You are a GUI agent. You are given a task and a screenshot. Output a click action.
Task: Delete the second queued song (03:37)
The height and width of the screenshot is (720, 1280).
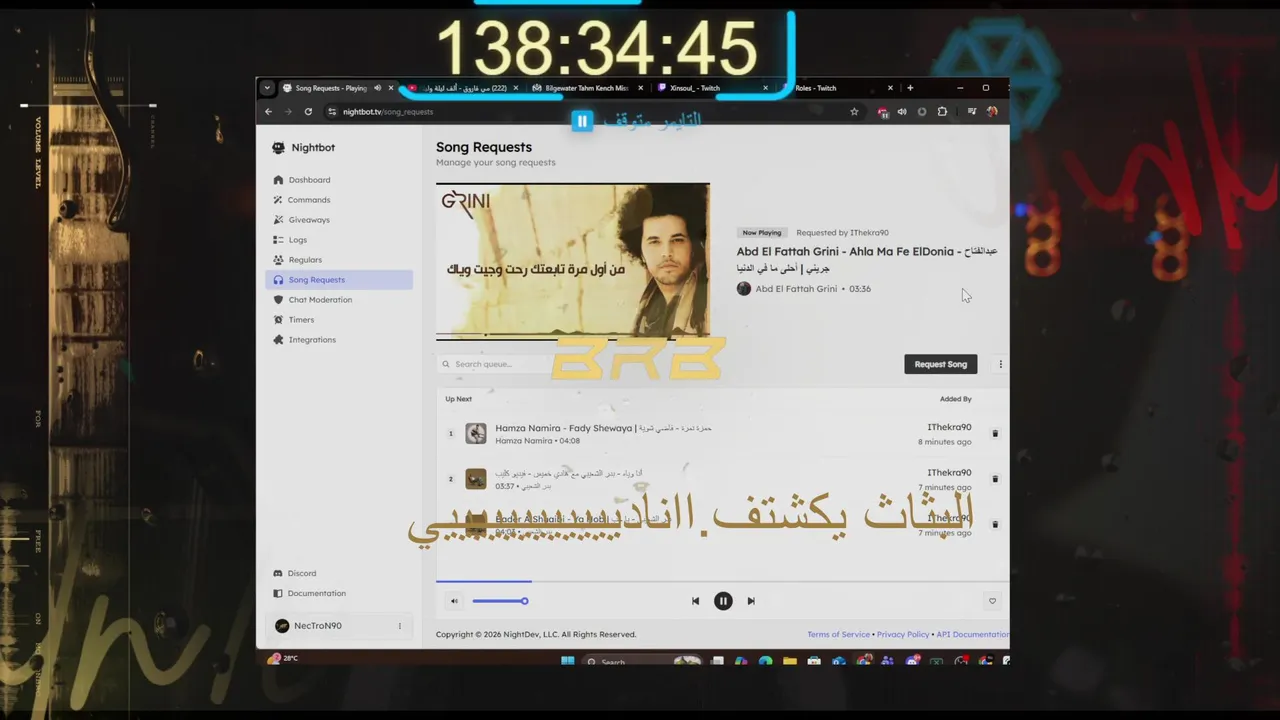pyautogui.click(x=994, y=479)
